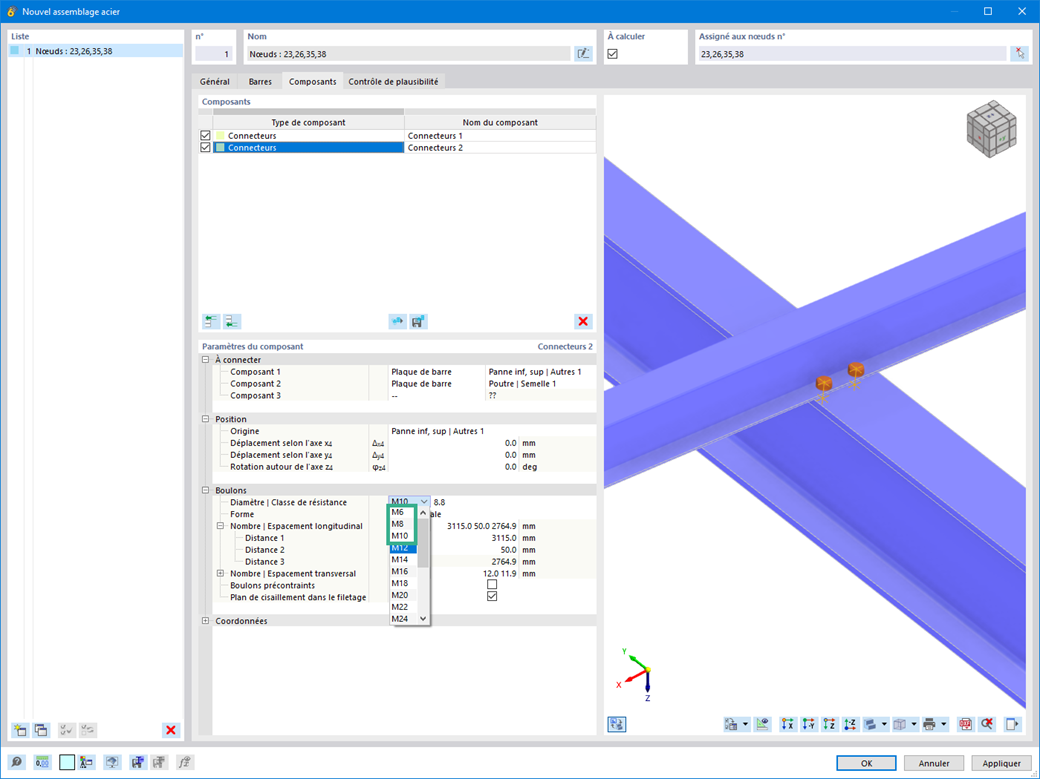Click yellow color swatch of Connecteurs 1
The width and height of the screenshot is (1040, 779).
(x=220, y=135)
